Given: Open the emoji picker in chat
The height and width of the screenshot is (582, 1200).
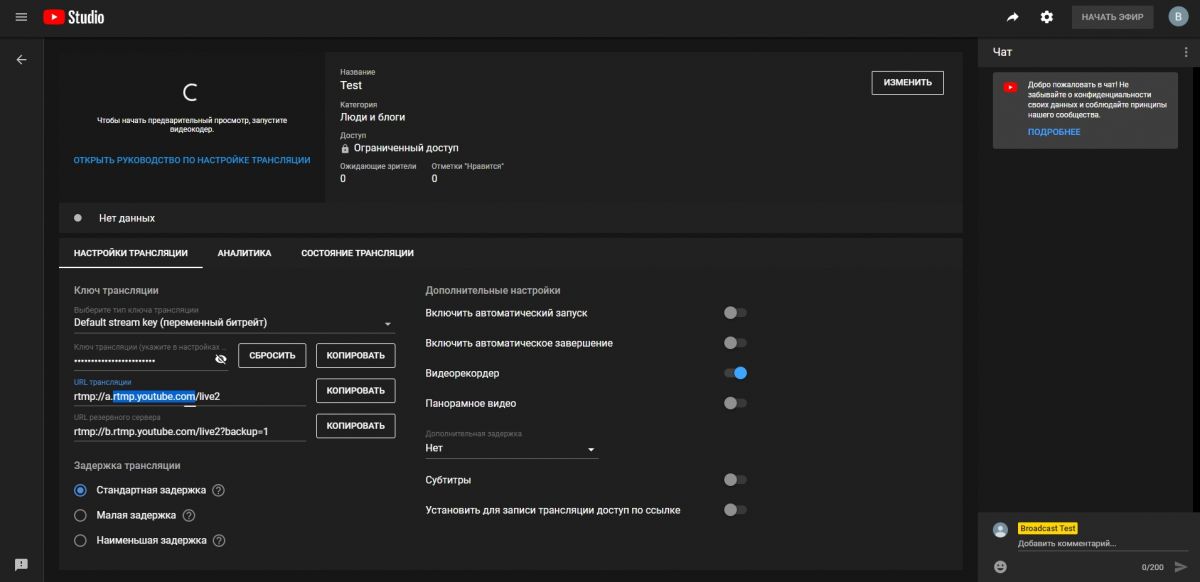Looking at the screenshot, I should point(1000,566).
